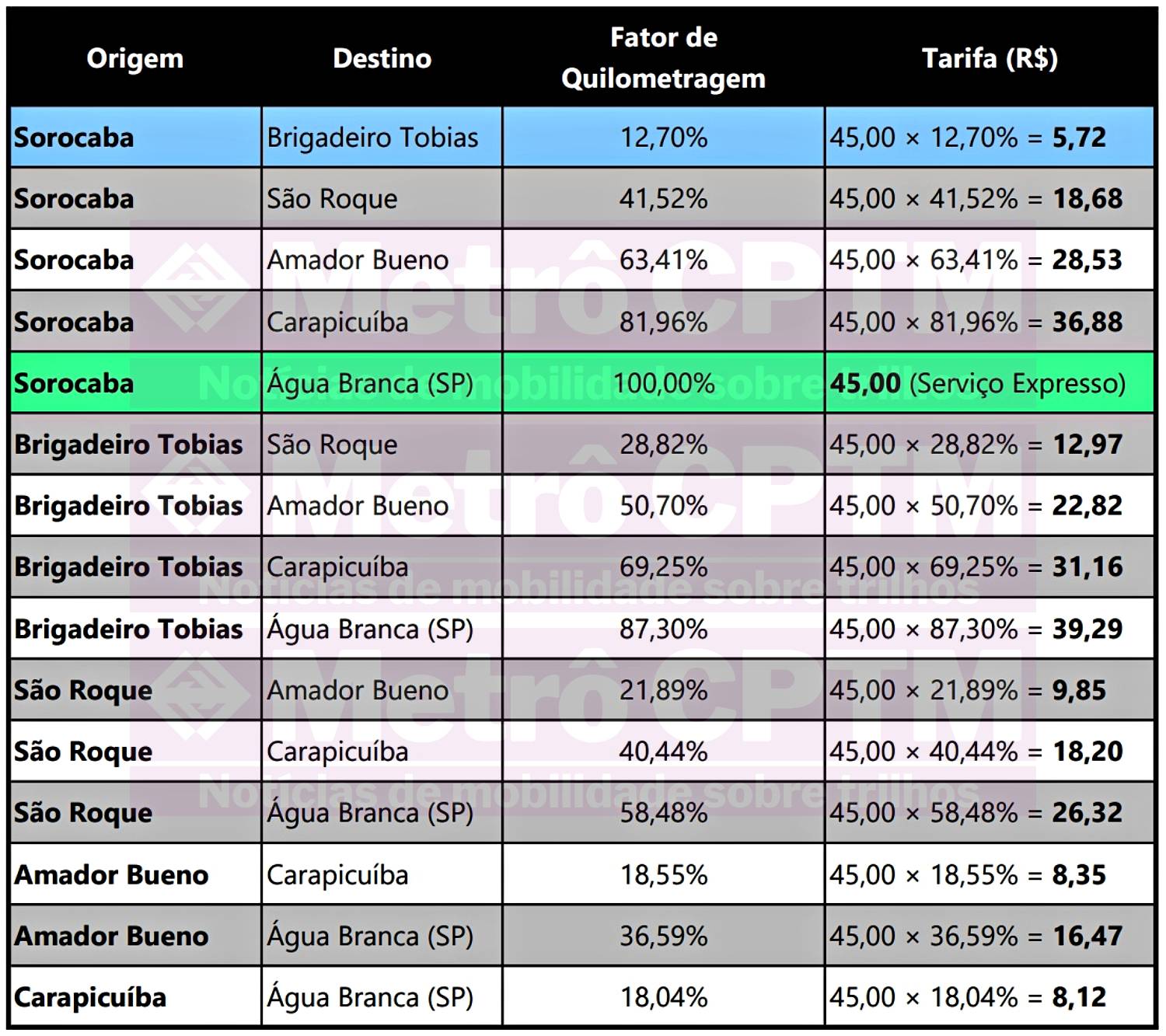
Task: Select the 100,00% factor cell
Action: coord(663,383)
